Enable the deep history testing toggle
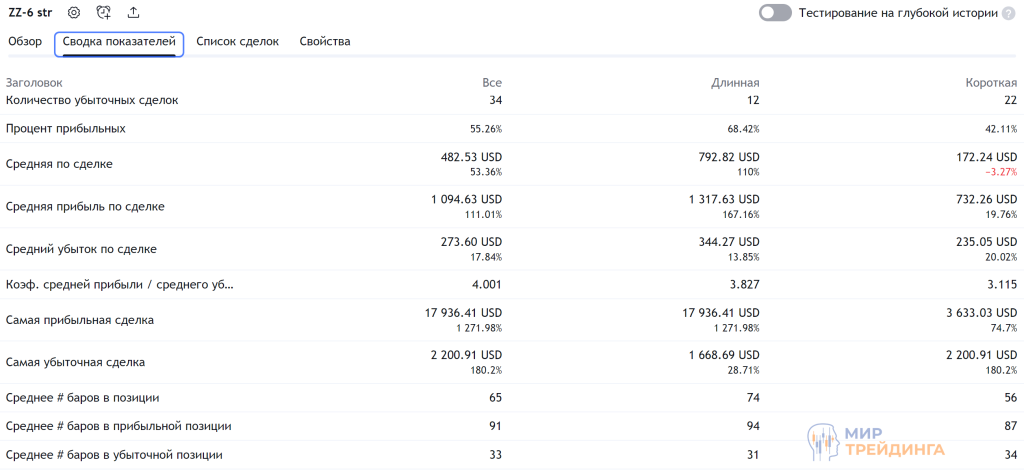Viewport: 1024px width, 473px height. (775, 13)
